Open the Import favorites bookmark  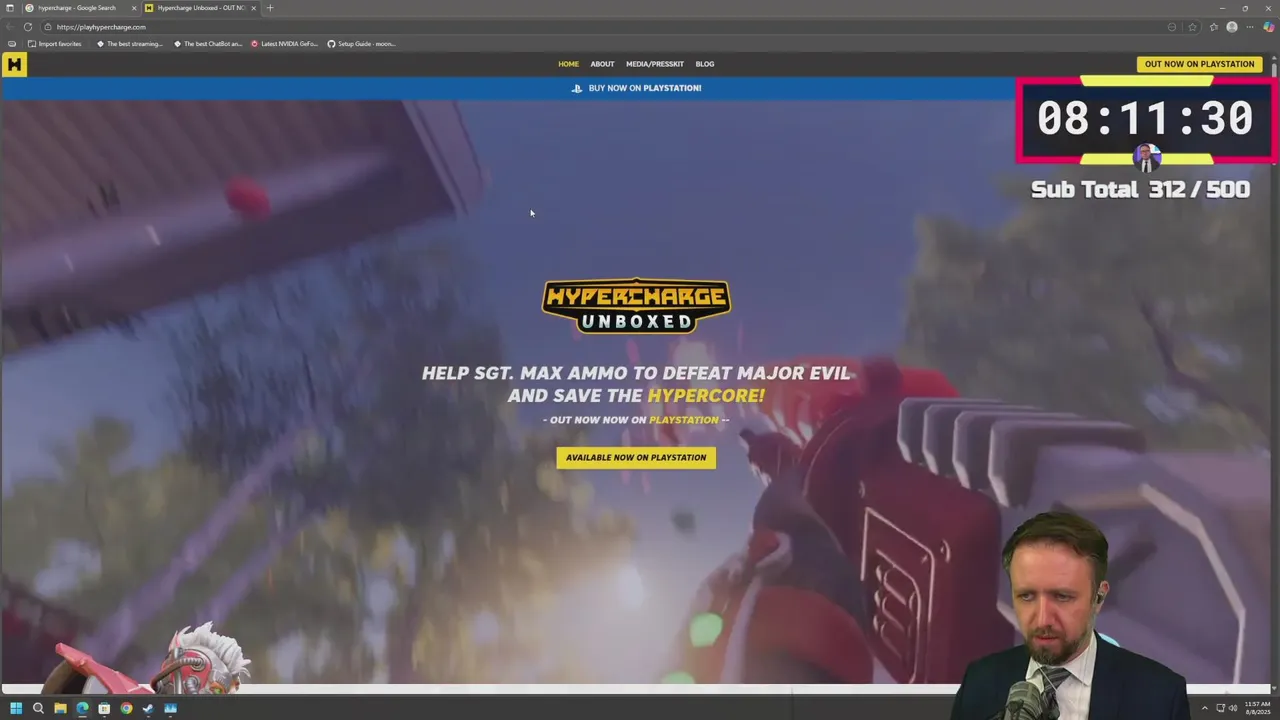coord(54,44)
